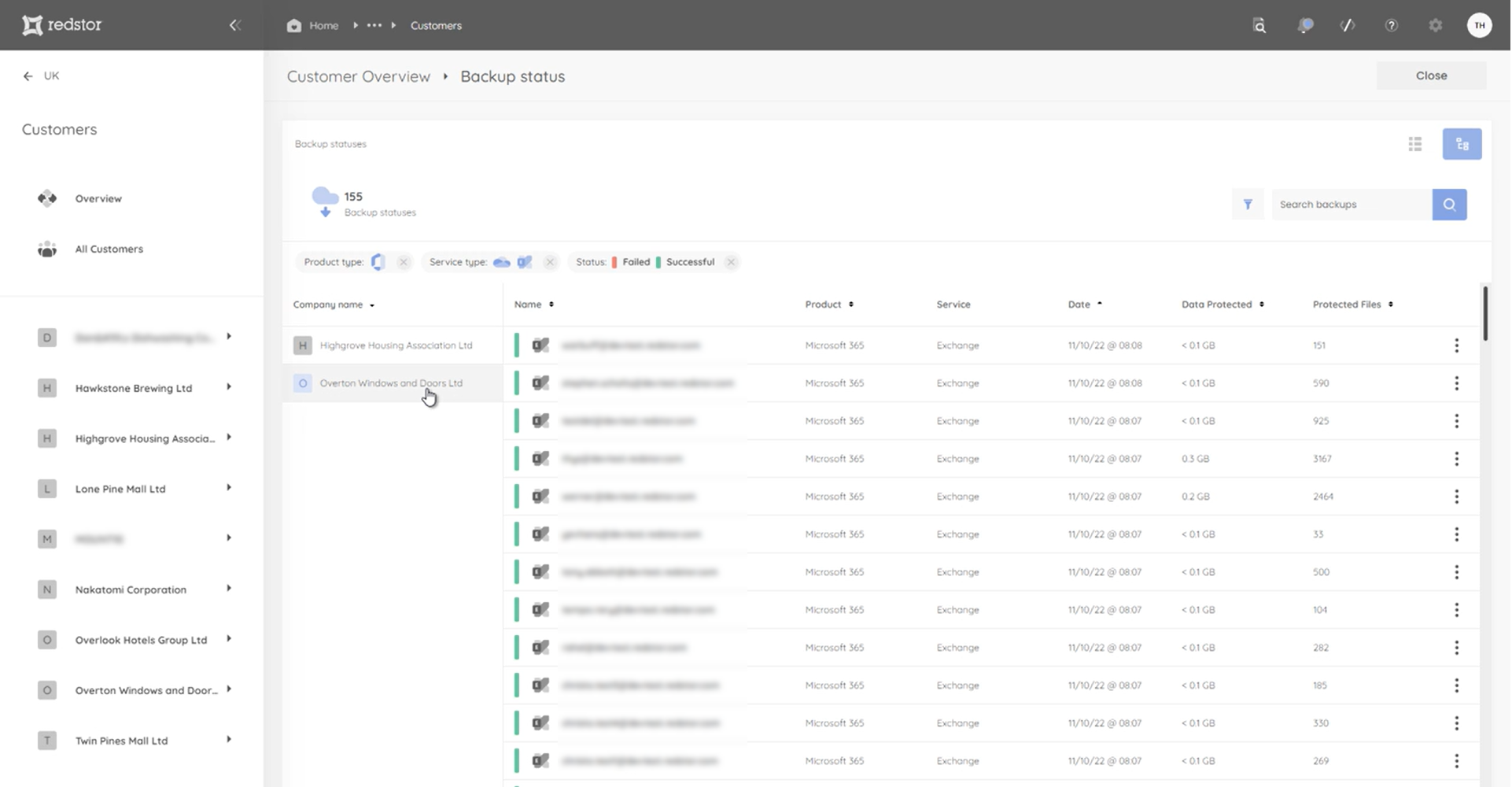Expand Hawkstone Brewing Ltd in sidebar
Viewport: 1512px width, 787px height.
pyautogui.click(x=229, y=387)
